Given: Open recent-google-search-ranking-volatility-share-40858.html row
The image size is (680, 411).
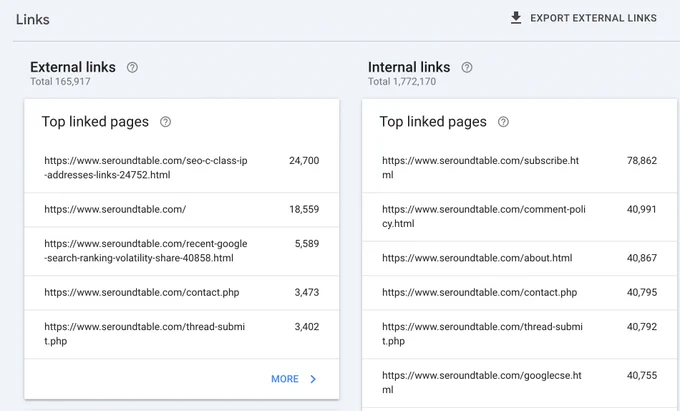Looking at the screenshot, I should [182, 251].
